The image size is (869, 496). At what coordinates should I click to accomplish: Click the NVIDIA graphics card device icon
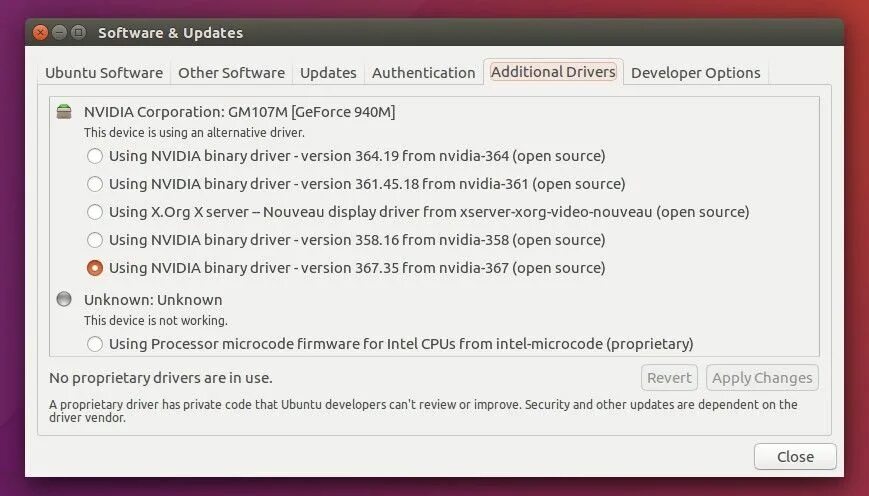click(x=64, y=111)
